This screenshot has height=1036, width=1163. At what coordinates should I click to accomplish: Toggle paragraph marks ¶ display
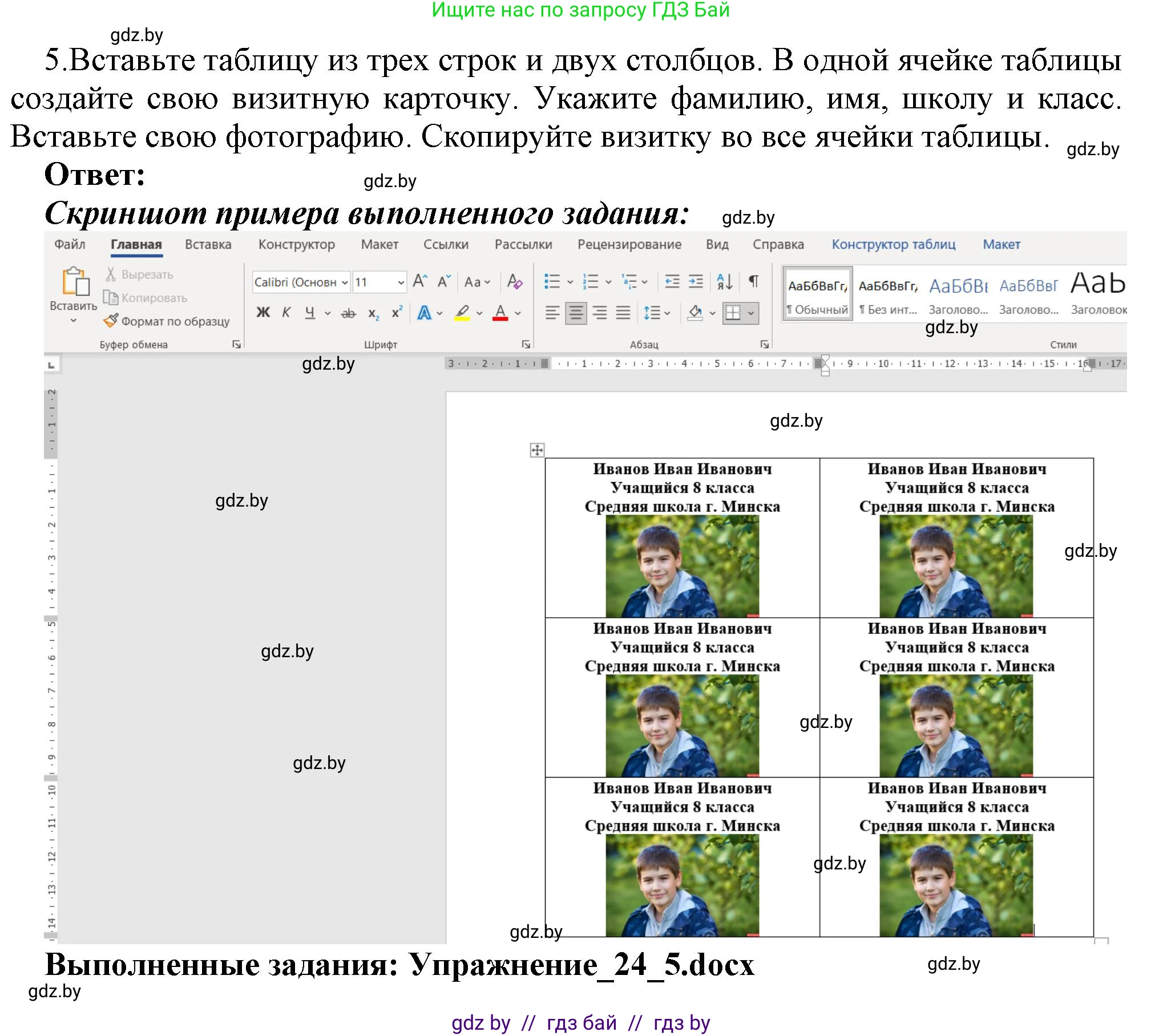click(754, 281)
